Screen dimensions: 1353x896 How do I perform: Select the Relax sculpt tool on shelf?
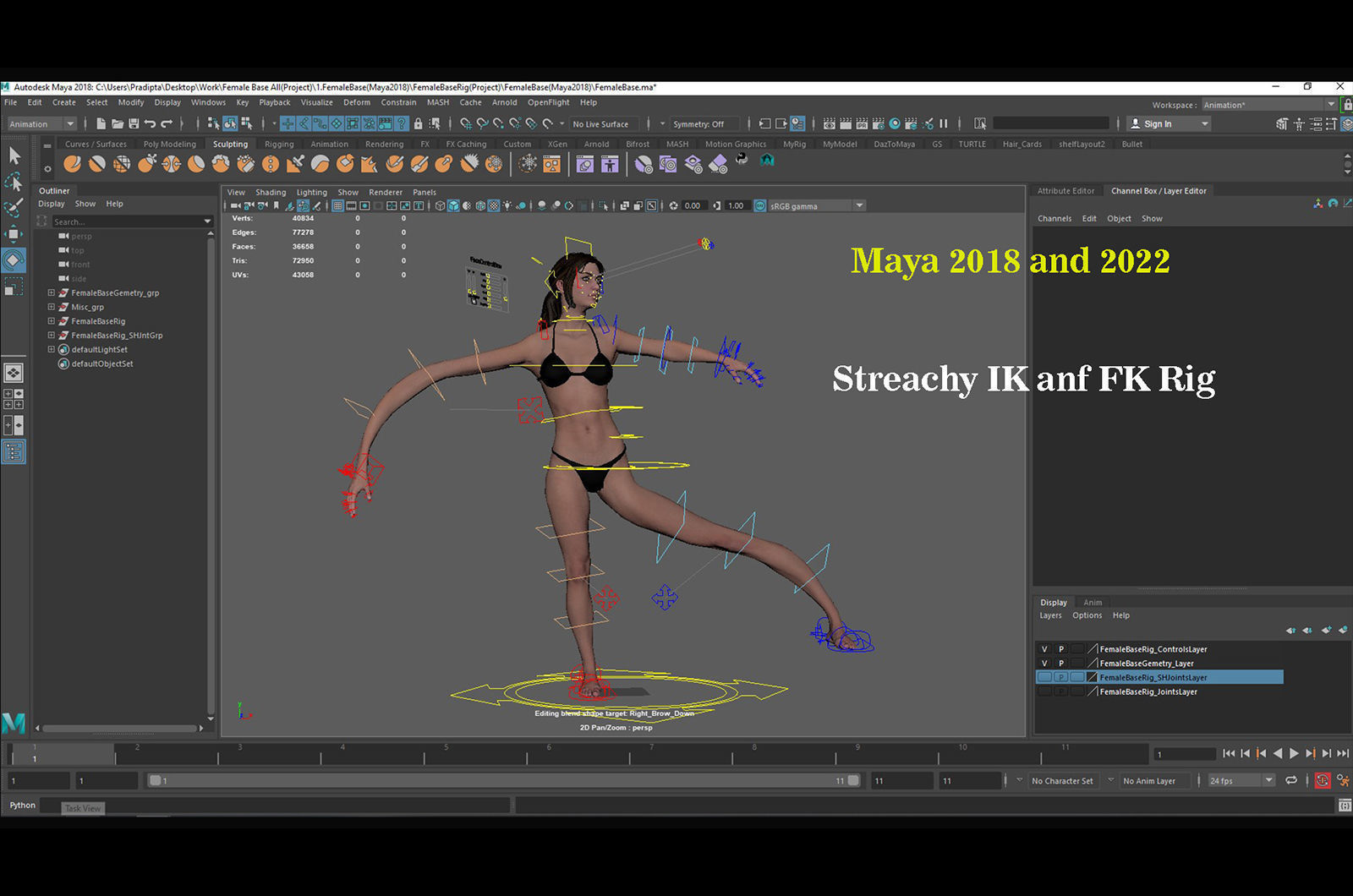(x=122, y=163)
